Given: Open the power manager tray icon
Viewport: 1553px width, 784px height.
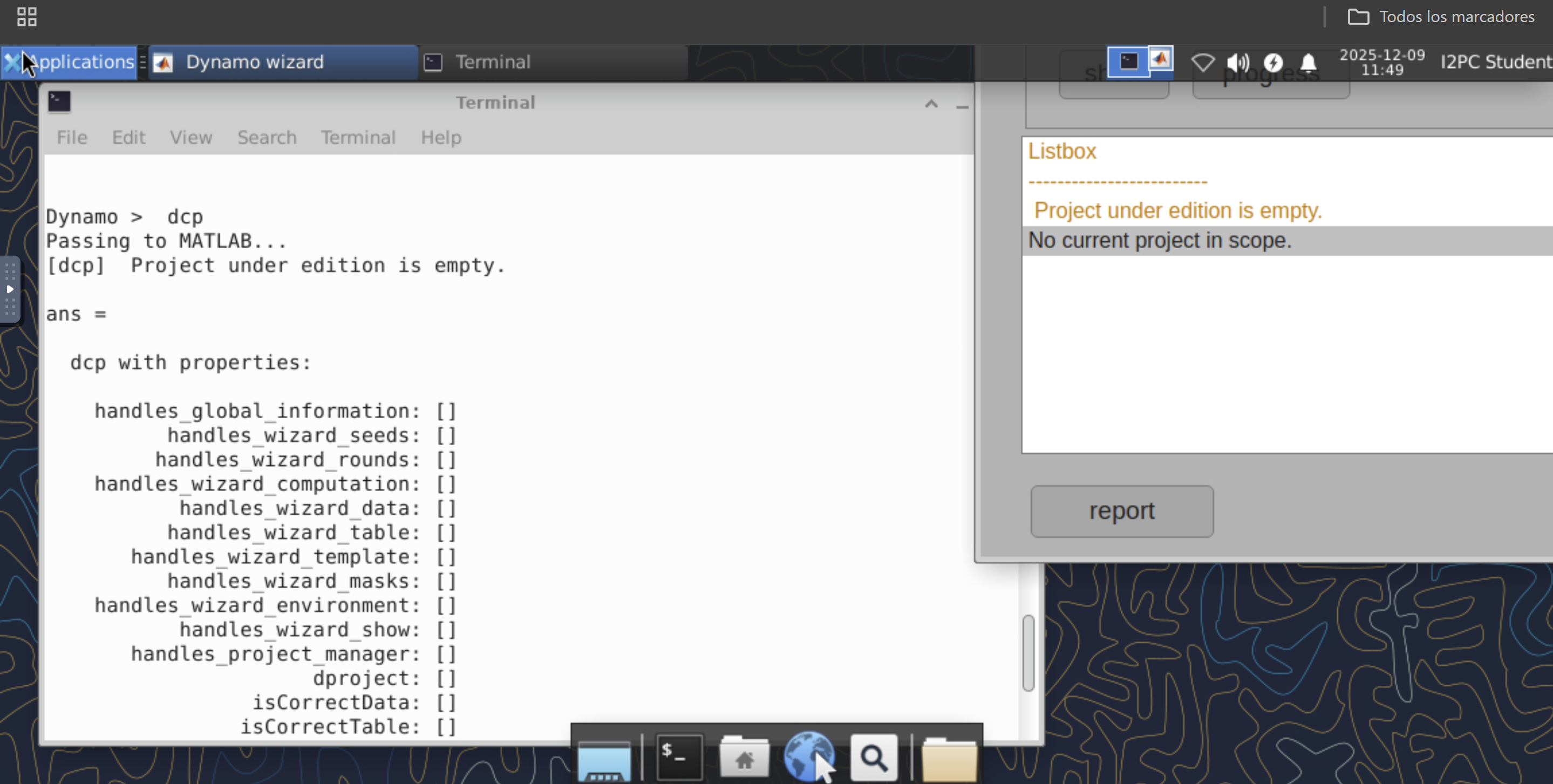Looking at the screenshot, I should pos(1272,62).
